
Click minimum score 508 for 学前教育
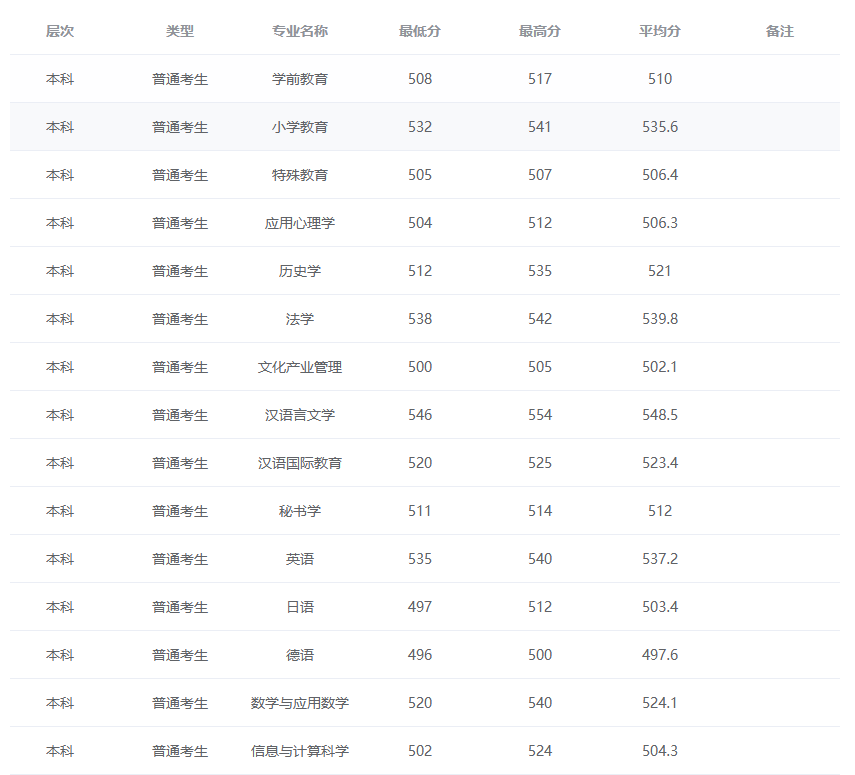[420, 79]
